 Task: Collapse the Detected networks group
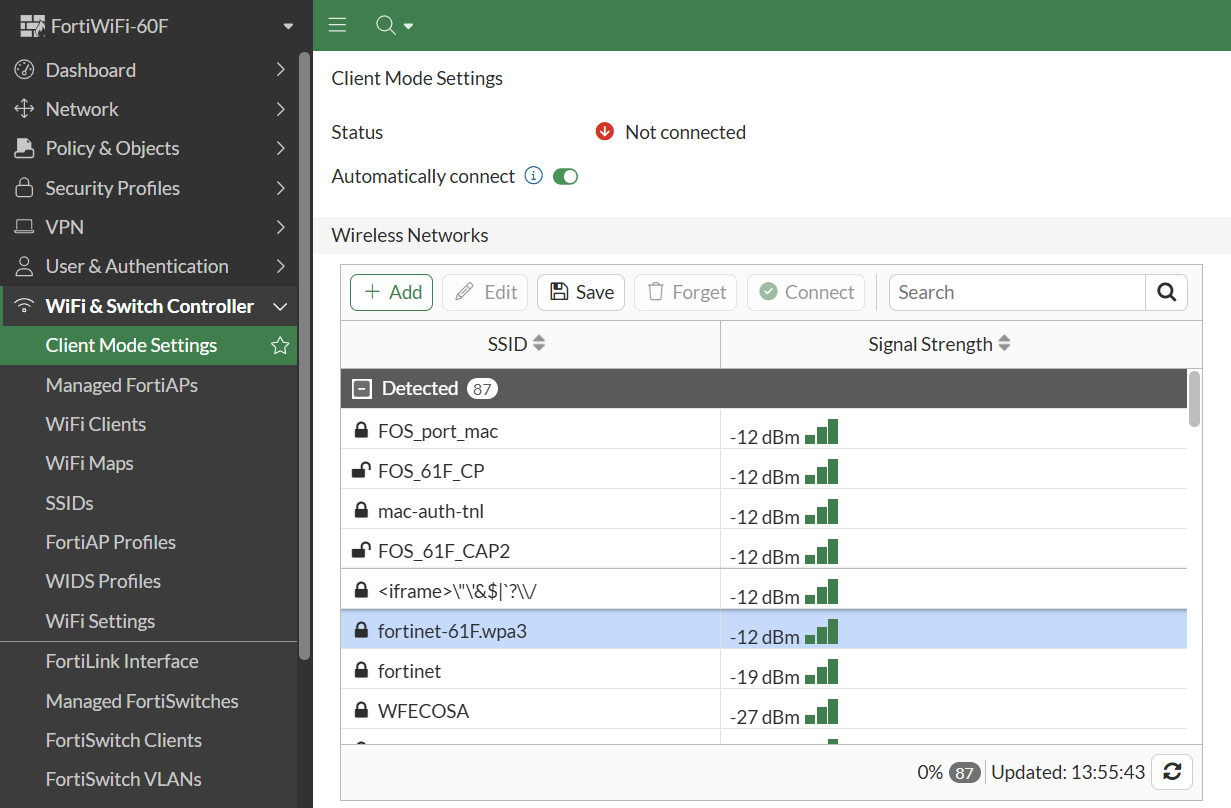(x=363, y=389)
